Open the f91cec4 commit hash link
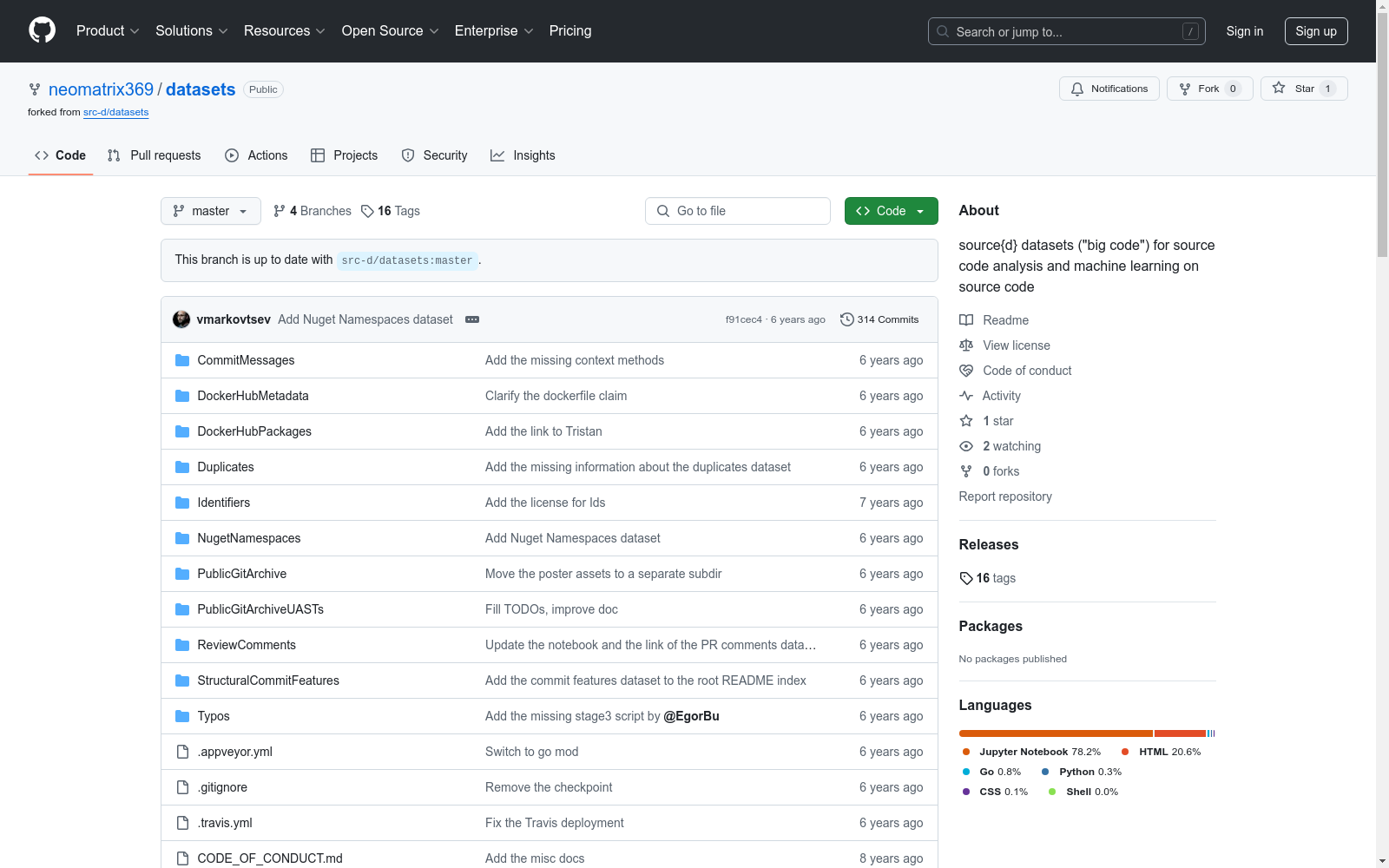1389x868 pixels. 744,319
